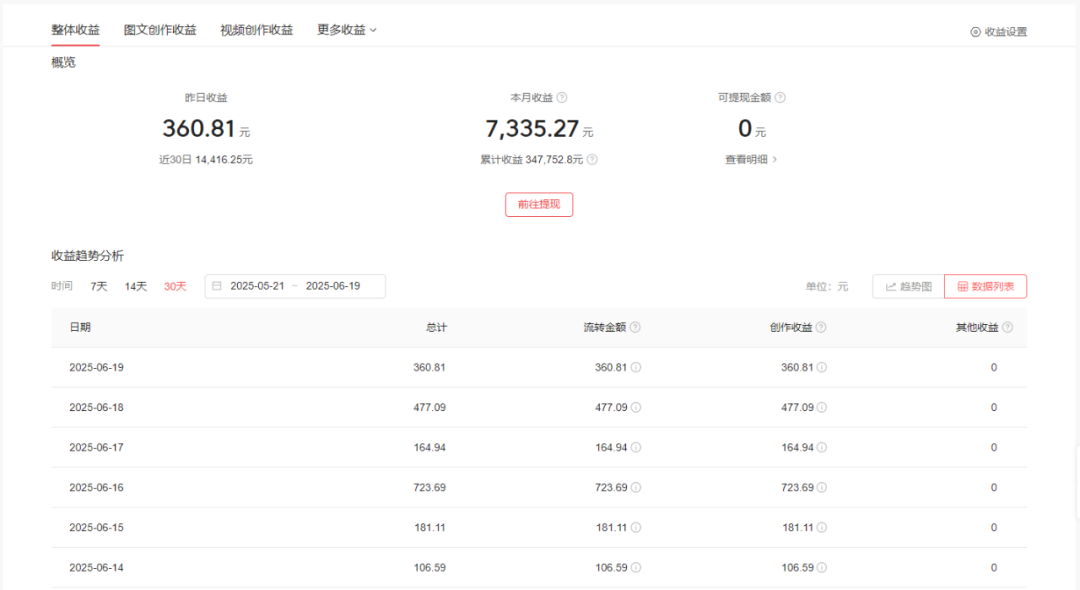Click the info icon on 流转金额 column header
This screenshot has height=590, width=1080.
pos(636,327)
